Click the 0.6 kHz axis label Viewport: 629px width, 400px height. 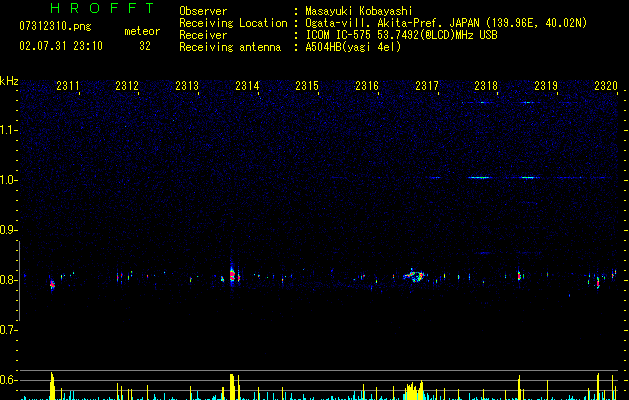9,380
